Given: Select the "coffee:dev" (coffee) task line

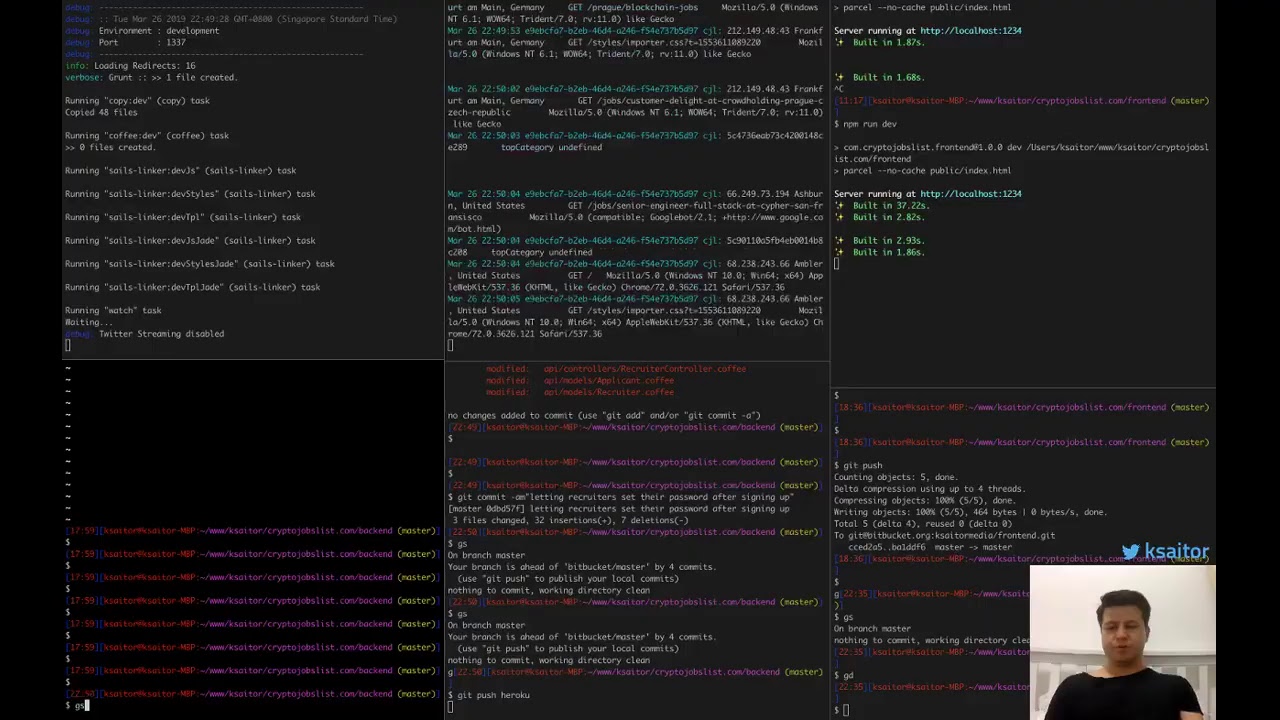Looking at the screenshot, I should (x=147, y=136).
